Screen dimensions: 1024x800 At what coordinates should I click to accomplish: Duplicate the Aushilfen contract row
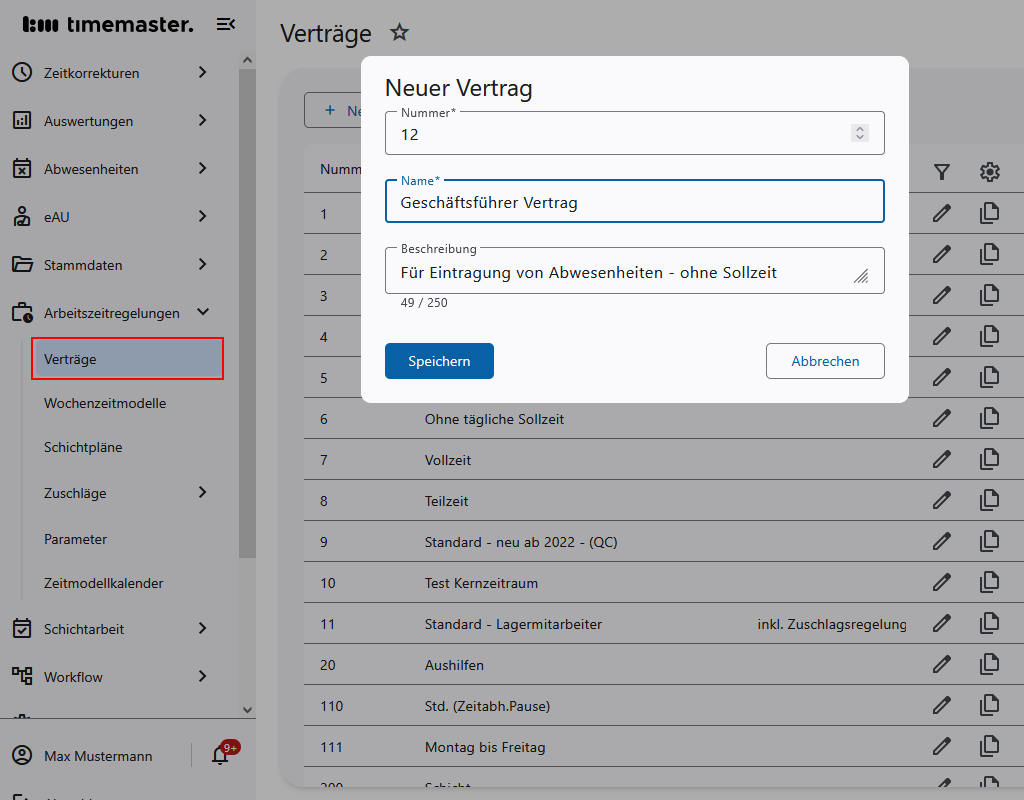pos(989,663)
